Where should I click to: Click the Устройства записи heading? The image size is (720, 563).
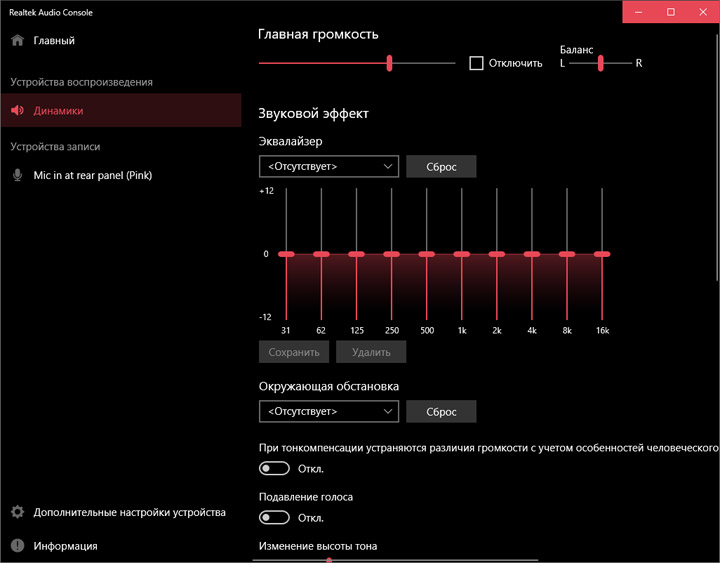pyautogui.click(x=55, y=146)
